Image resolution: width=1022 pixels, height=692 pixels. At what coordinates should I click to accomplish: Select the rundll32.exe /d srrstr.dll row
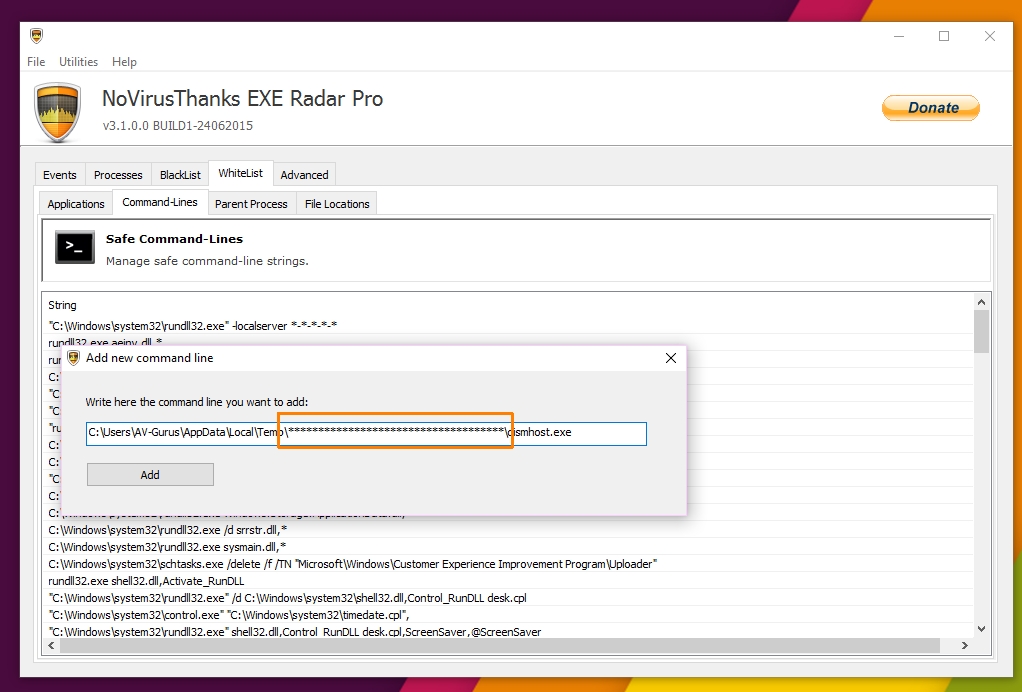click(x=508, y=530)
